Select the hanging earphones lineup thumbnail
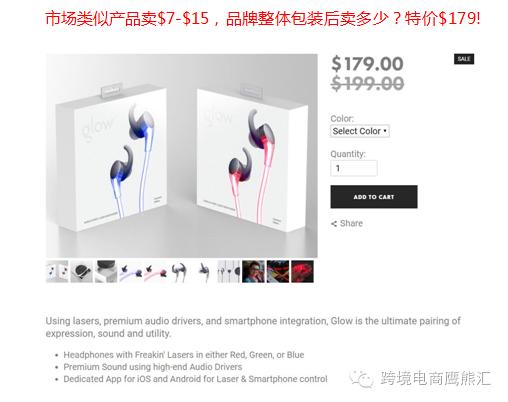The width and height of the screenshot is (508, 402). coord(229,271)
